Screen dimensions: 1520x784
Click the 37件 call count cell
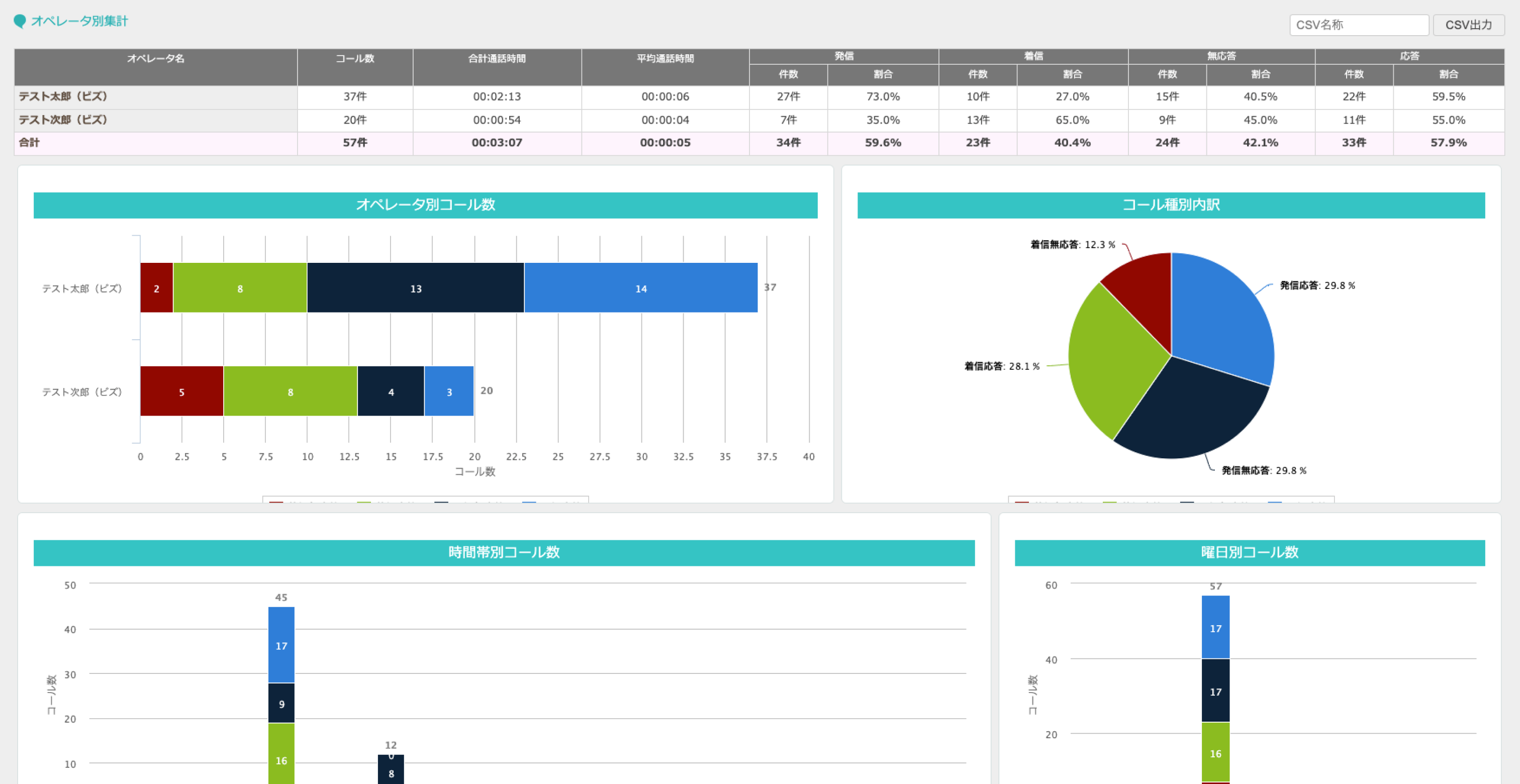click(355, 97)
